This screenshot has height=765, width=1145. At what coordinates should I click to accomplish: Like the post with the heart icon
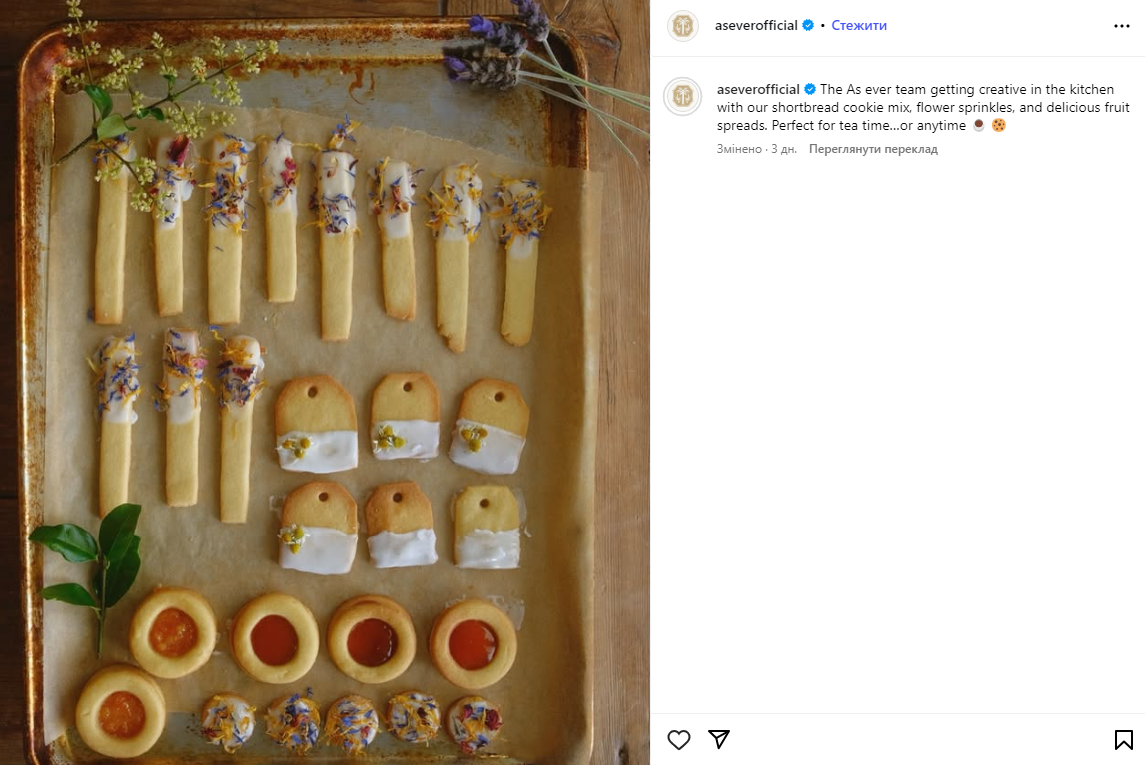coord(679,739)
